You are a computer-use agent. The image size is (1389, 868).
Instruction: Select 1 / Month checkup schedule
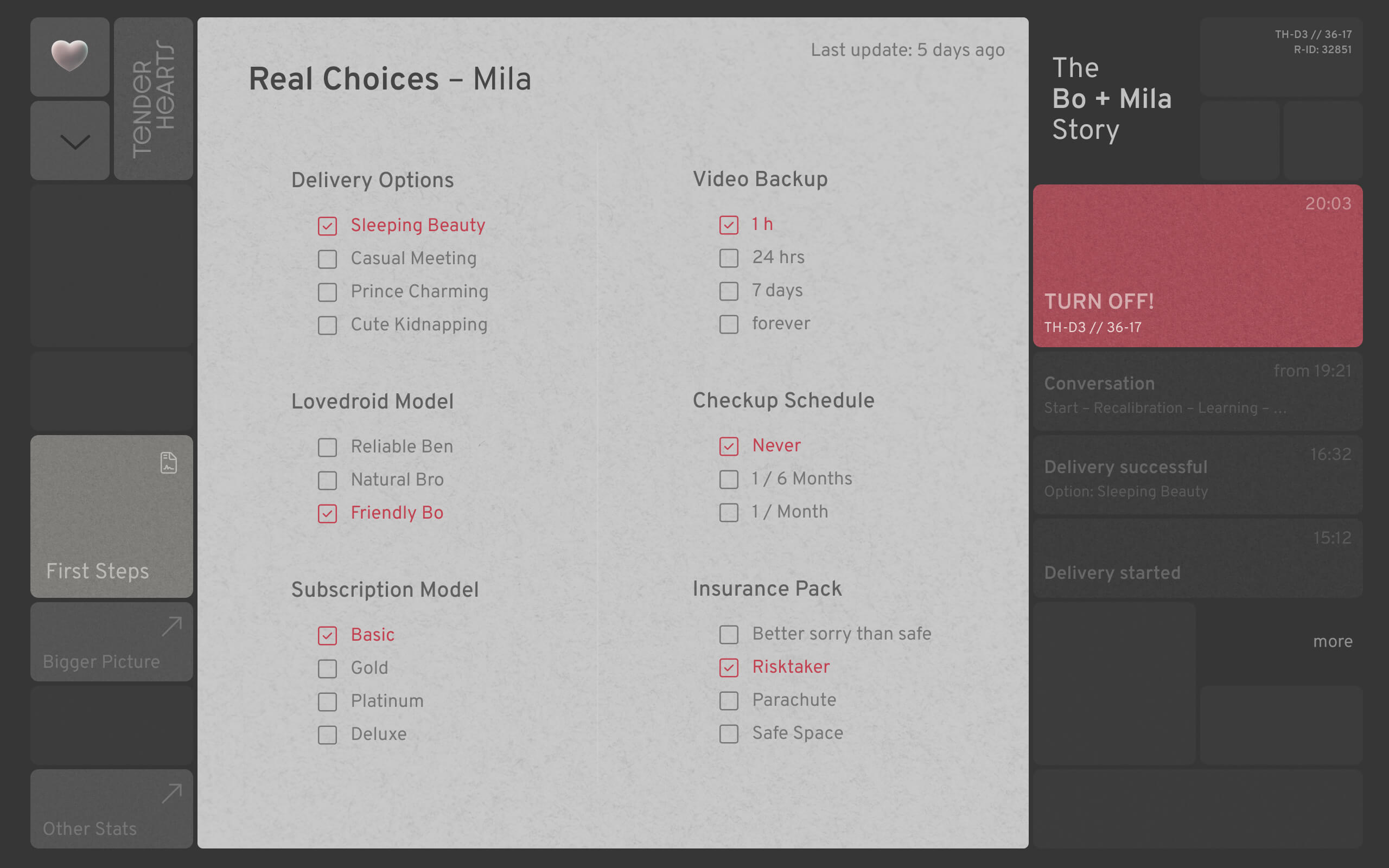[x=729, y=512]
